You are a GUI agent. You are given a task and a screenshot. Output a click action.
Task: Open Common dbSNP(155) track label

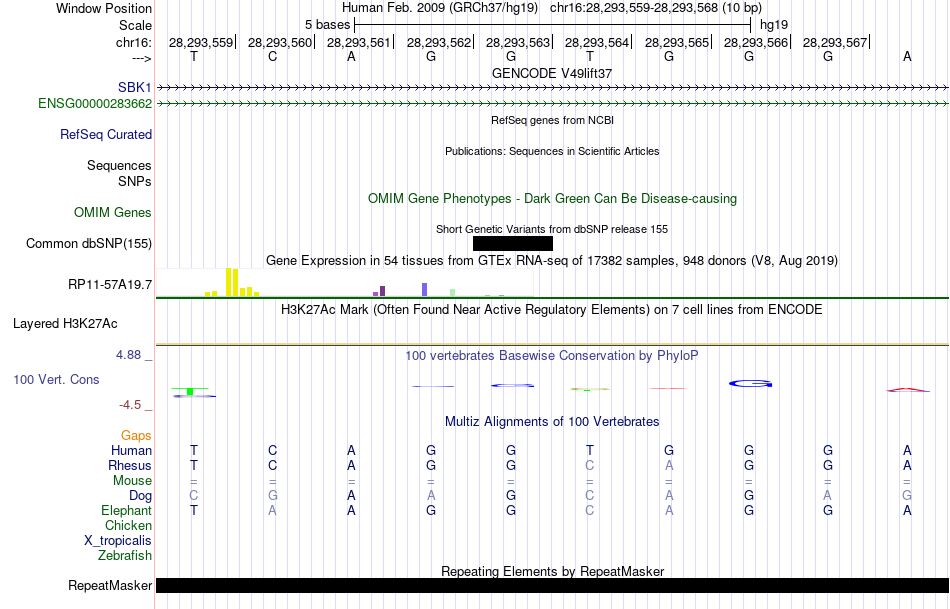pyautogui.click(x=89, y=244)
